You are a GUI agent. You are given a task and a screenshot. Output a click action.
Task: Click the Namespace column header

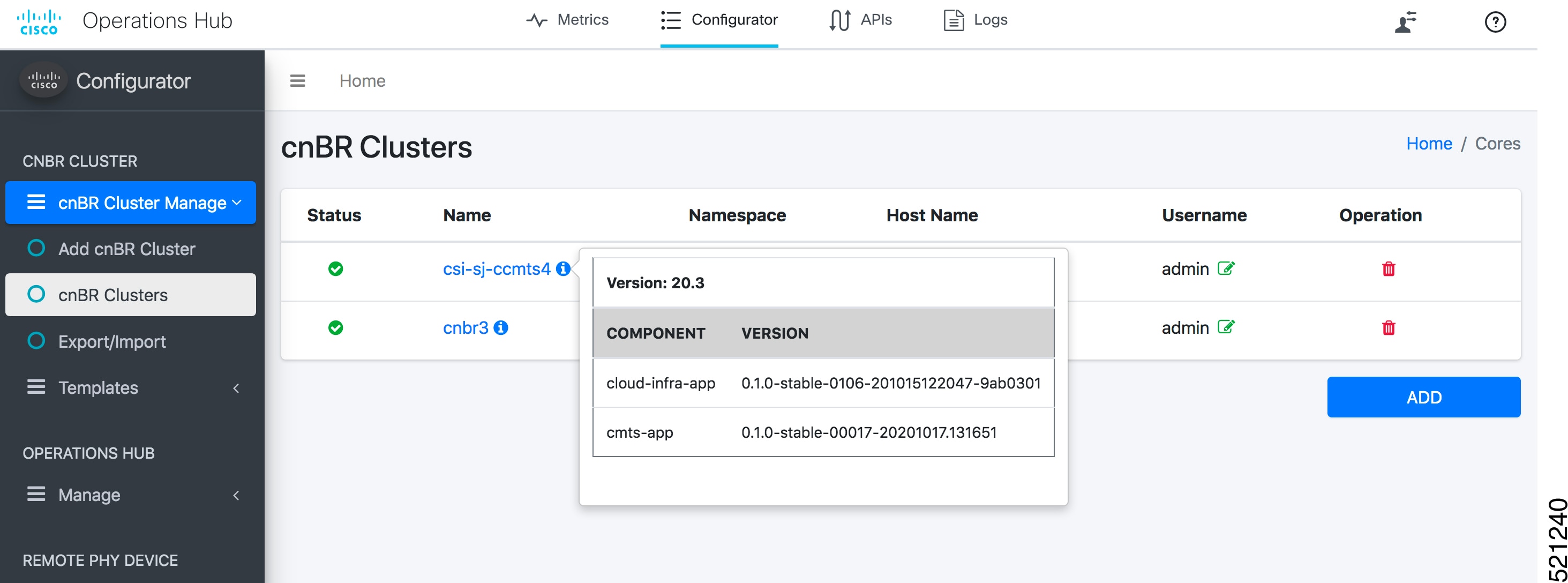tap(737, 215)
